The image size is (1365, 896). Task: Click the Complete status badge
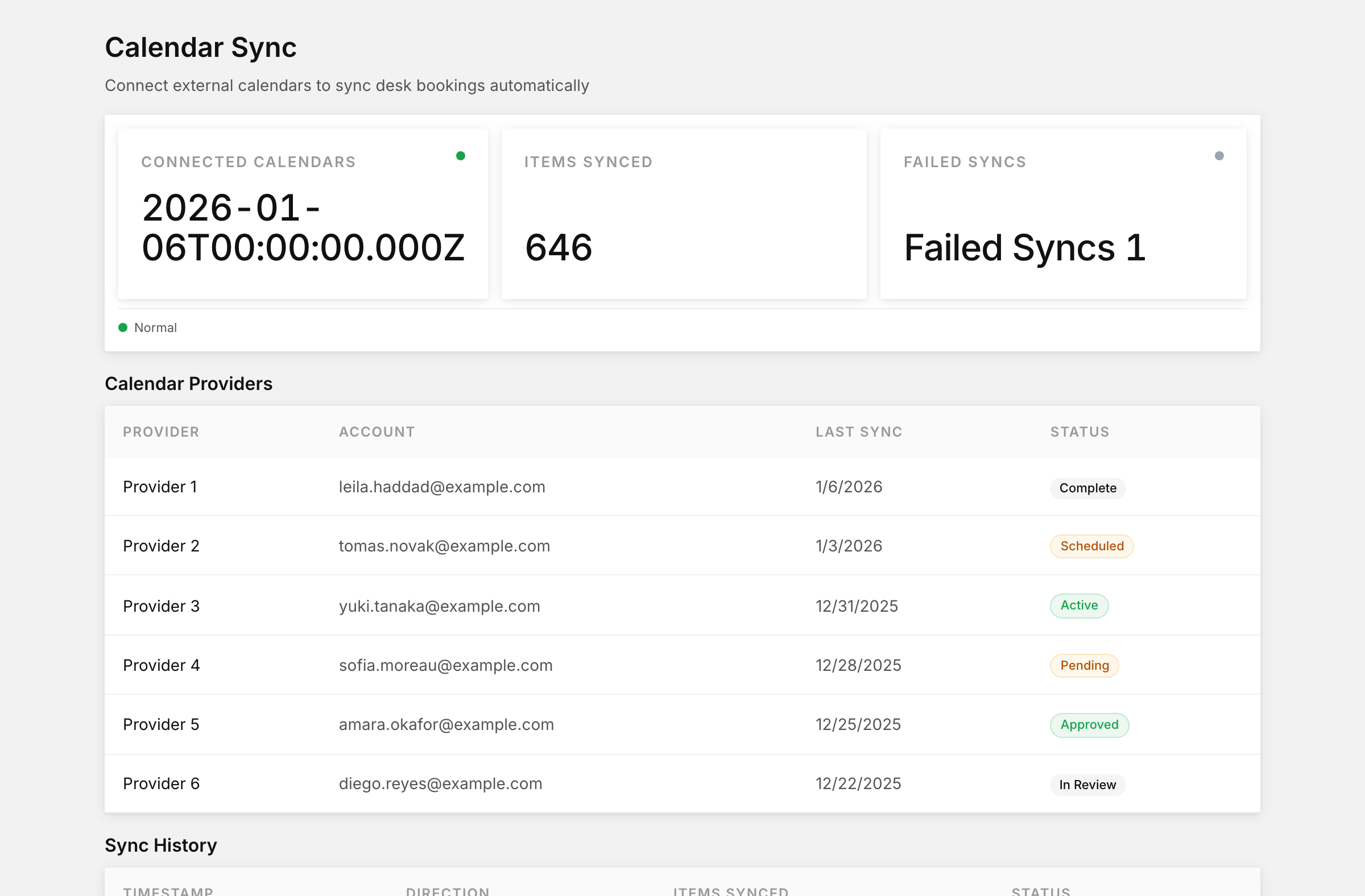point(1087,488)
